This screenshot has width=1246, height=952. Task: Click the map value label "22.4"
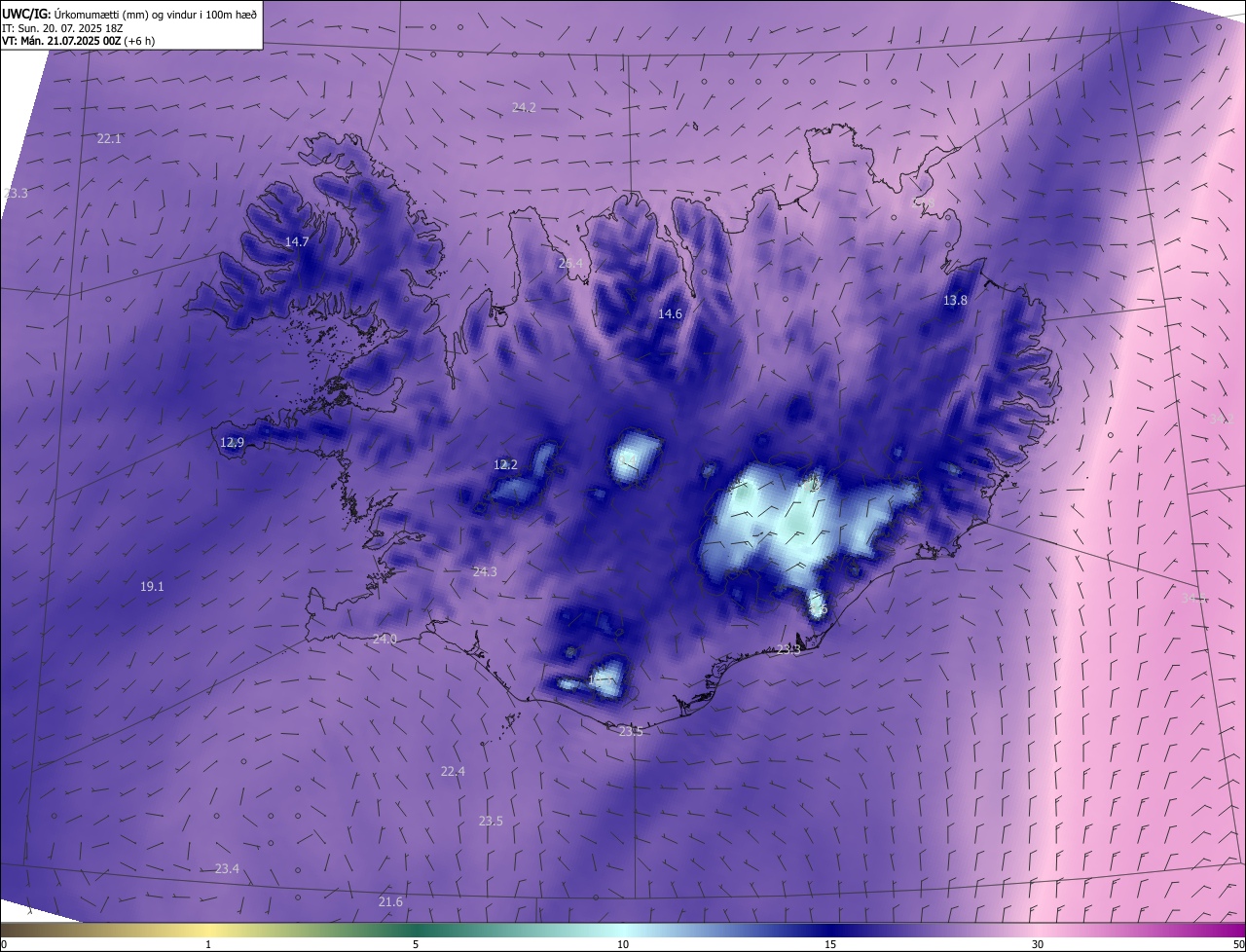click(x=453, y=771)
